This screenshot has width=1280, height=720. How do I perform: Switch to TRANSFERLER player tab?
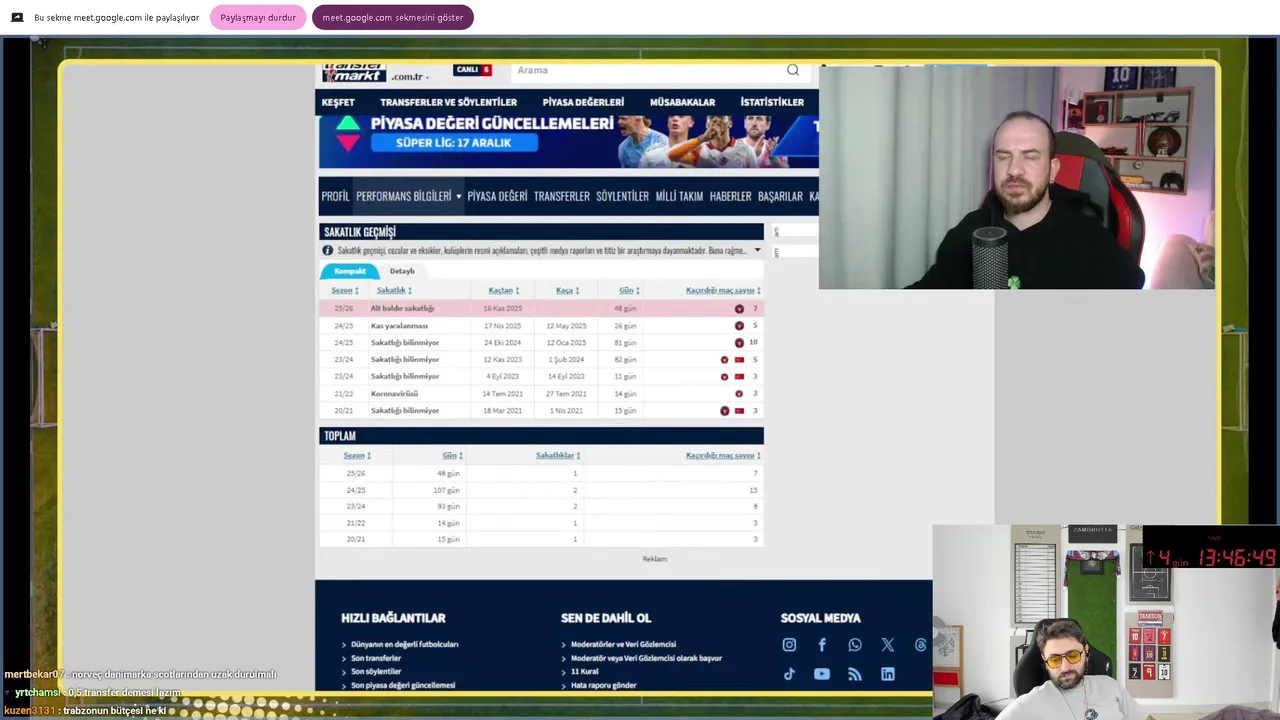point(562,196)
